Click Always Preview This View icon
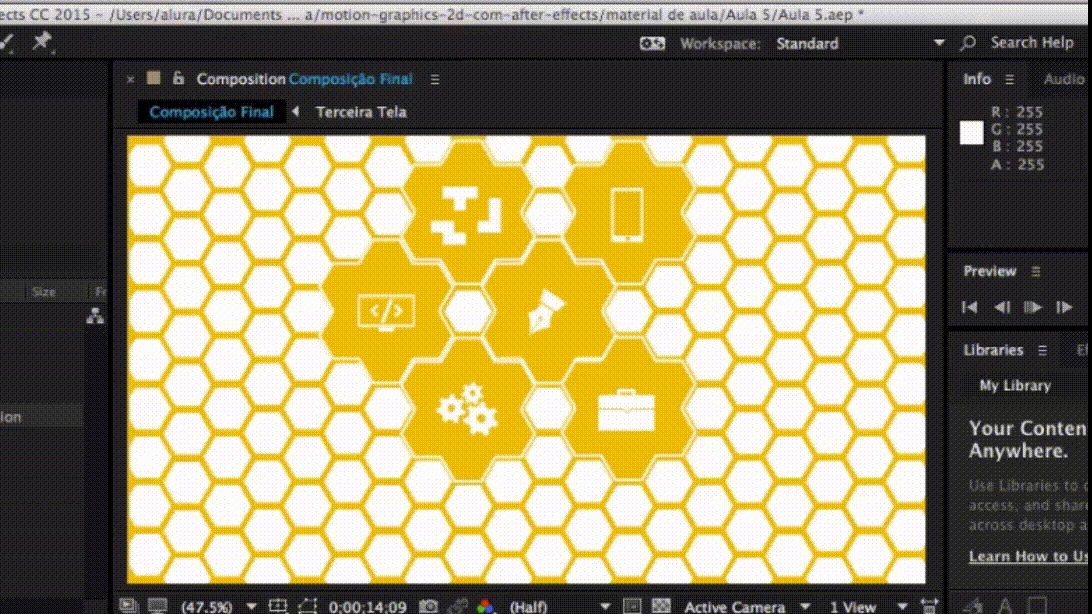This screenshot has width=1092, height=614. coord(128,606)
